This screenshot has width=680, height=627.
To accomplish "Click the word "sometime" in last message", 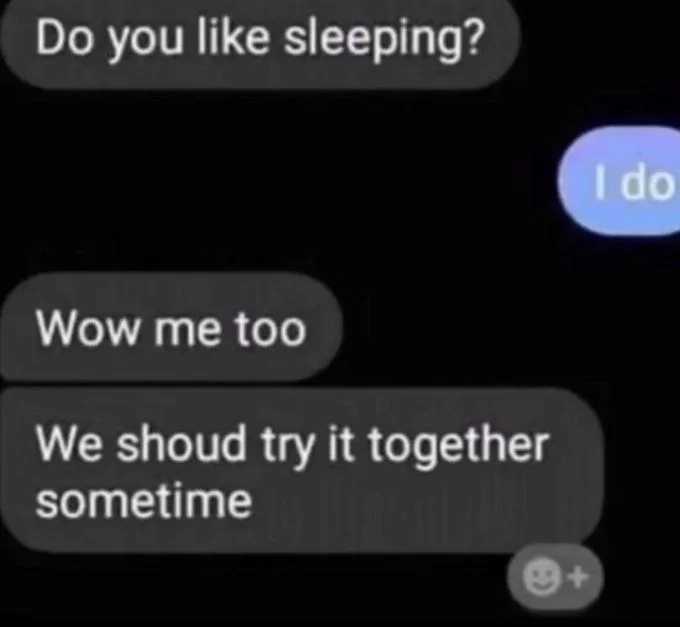I will [144, 500].
